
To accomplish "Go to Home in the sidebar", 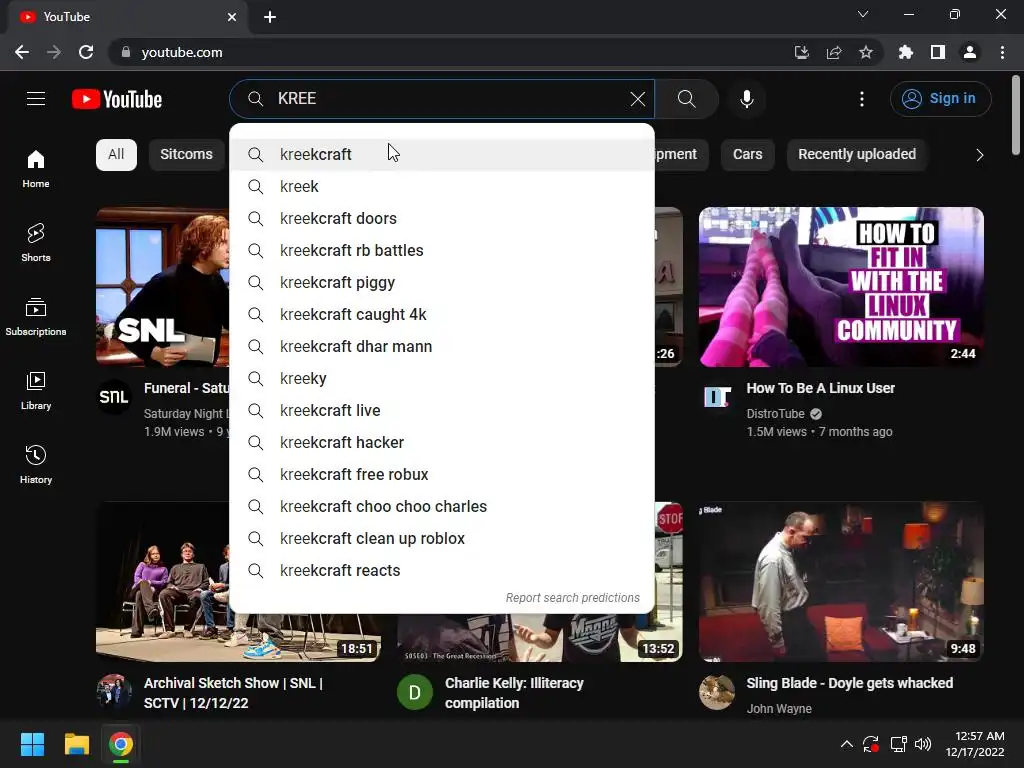I will click(x=36, y=169).
